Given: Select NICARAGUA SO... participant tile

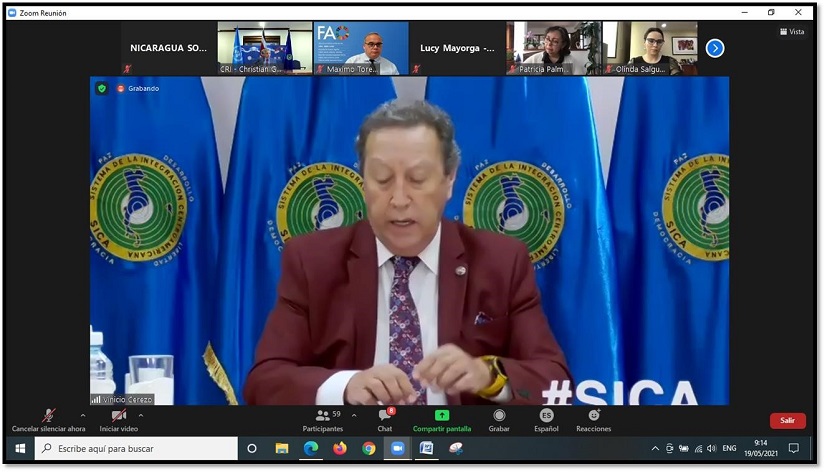Looking at the screenshot, I should point(168,48).
